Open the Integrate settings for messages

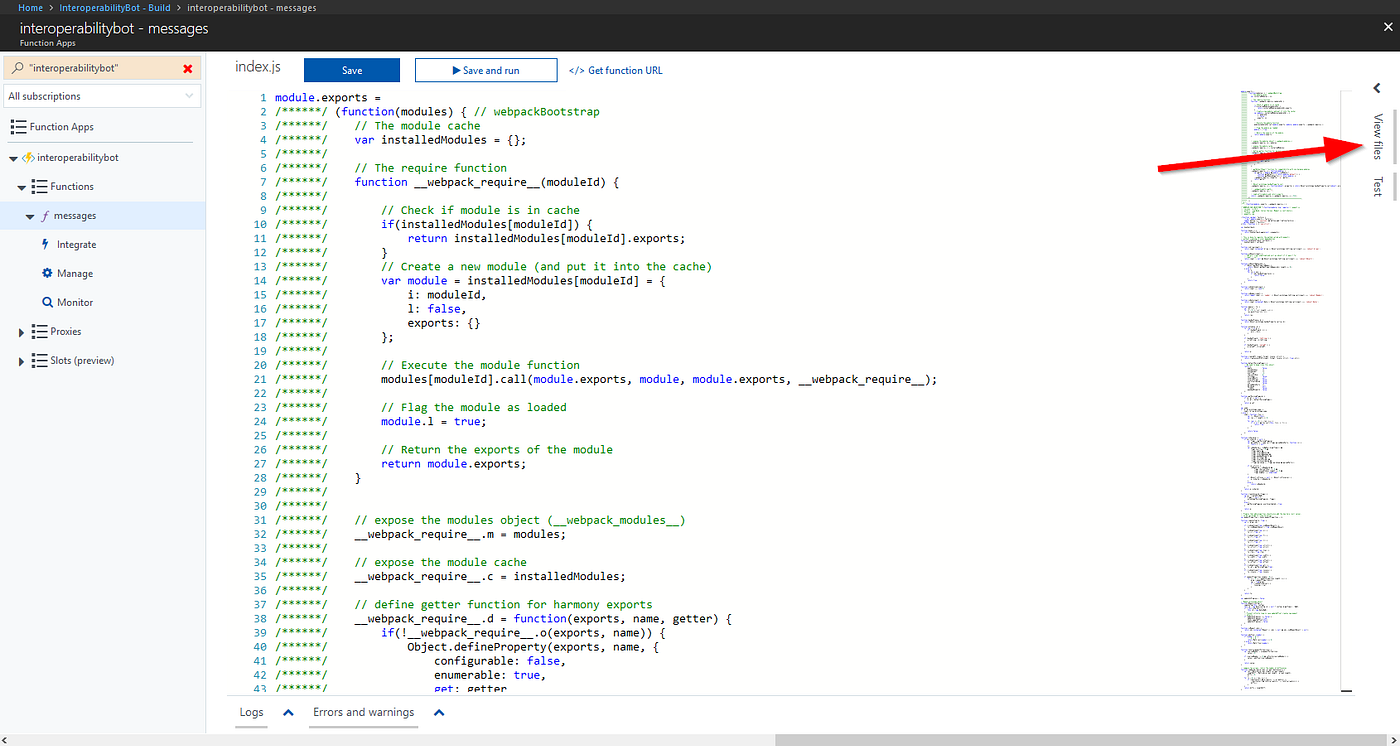click(x=72, y=244)
